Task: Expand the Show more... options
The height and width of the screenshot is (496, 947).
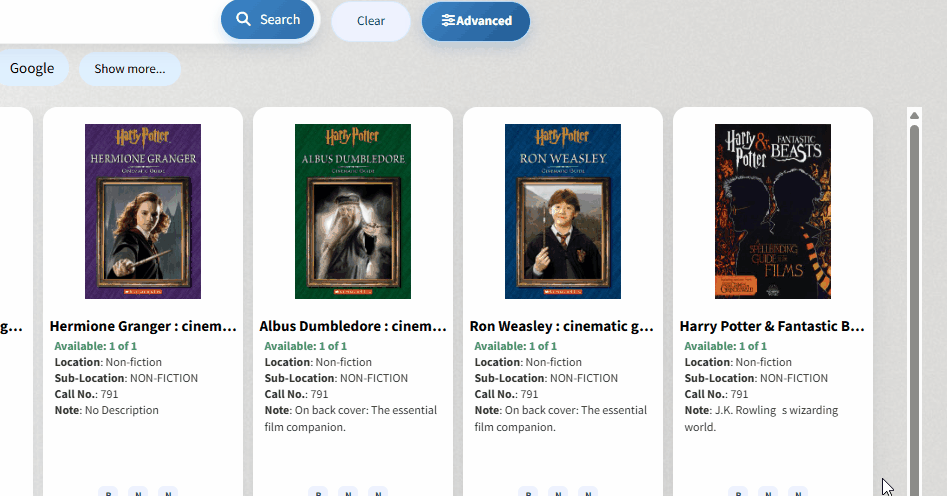Action: coord(130,69)
